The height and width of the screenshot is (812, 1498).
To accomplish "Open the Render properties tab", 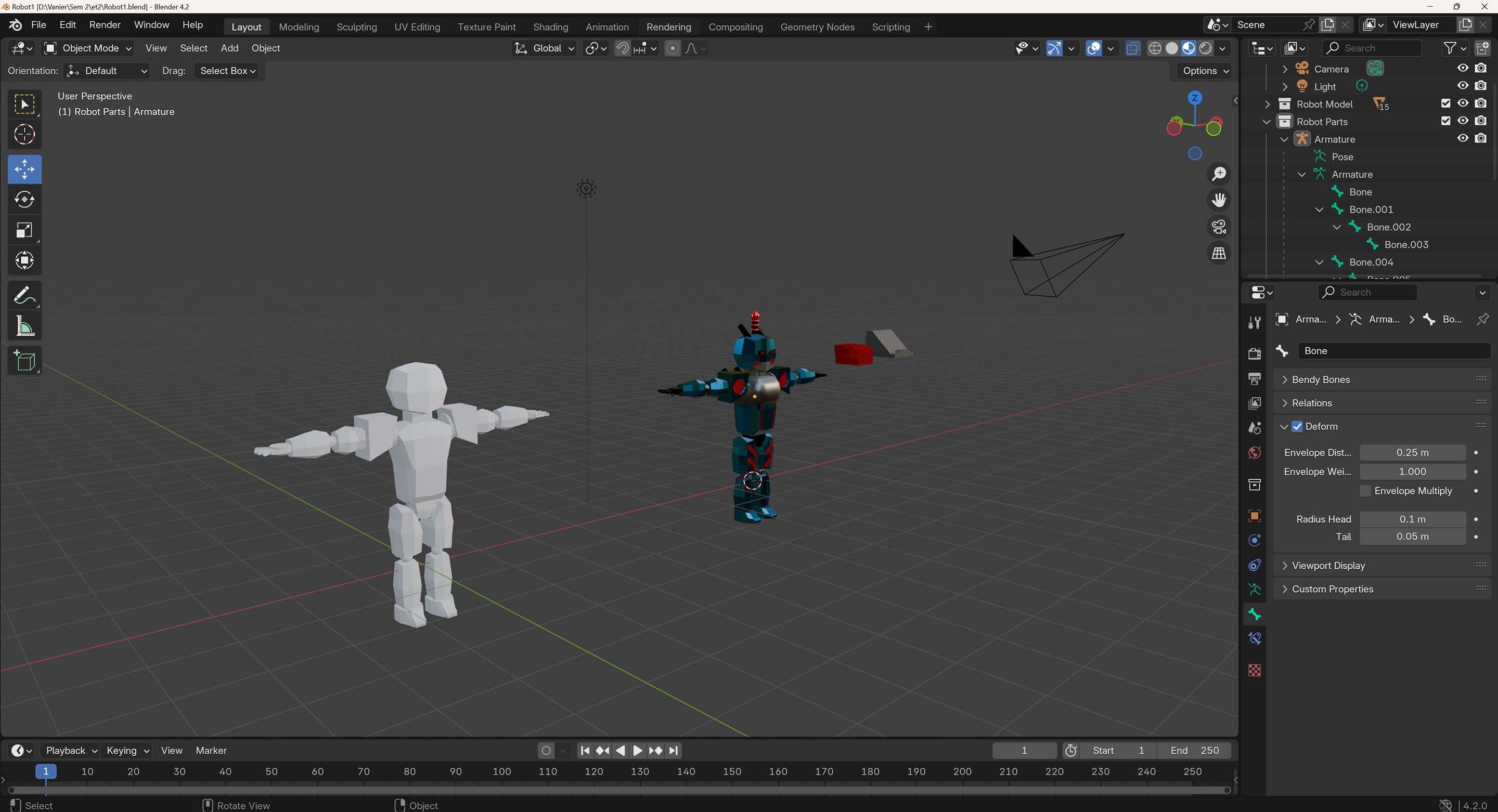I will (x=1255, y=353).
